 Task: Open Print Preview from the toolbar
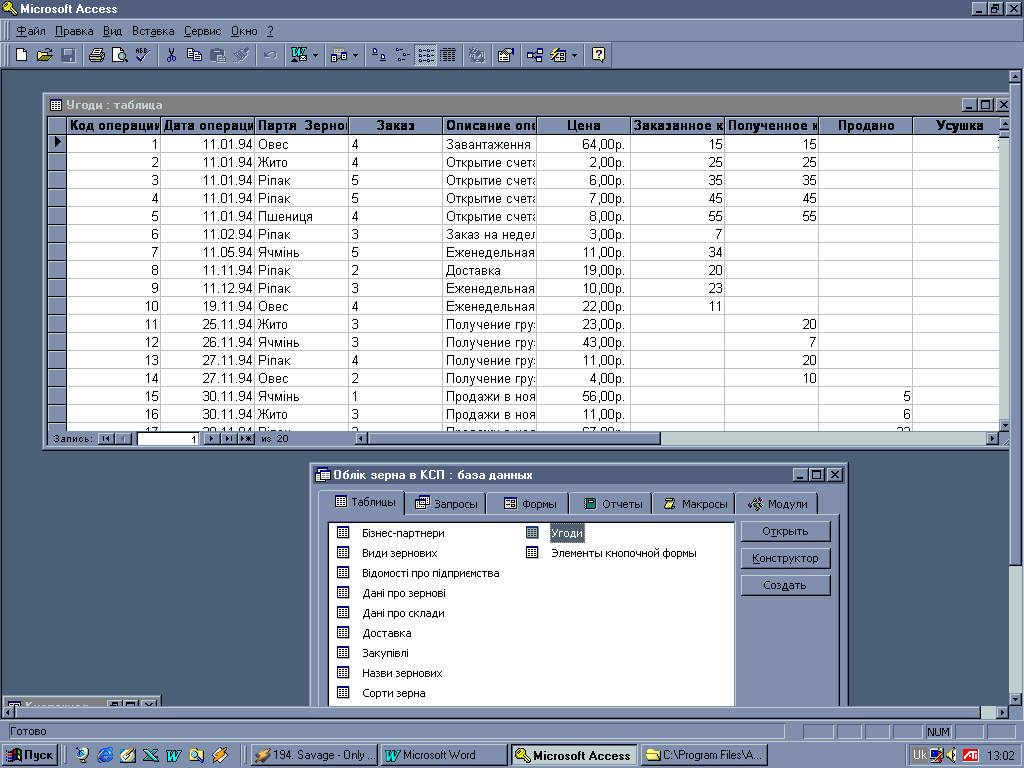click(119, 55)
